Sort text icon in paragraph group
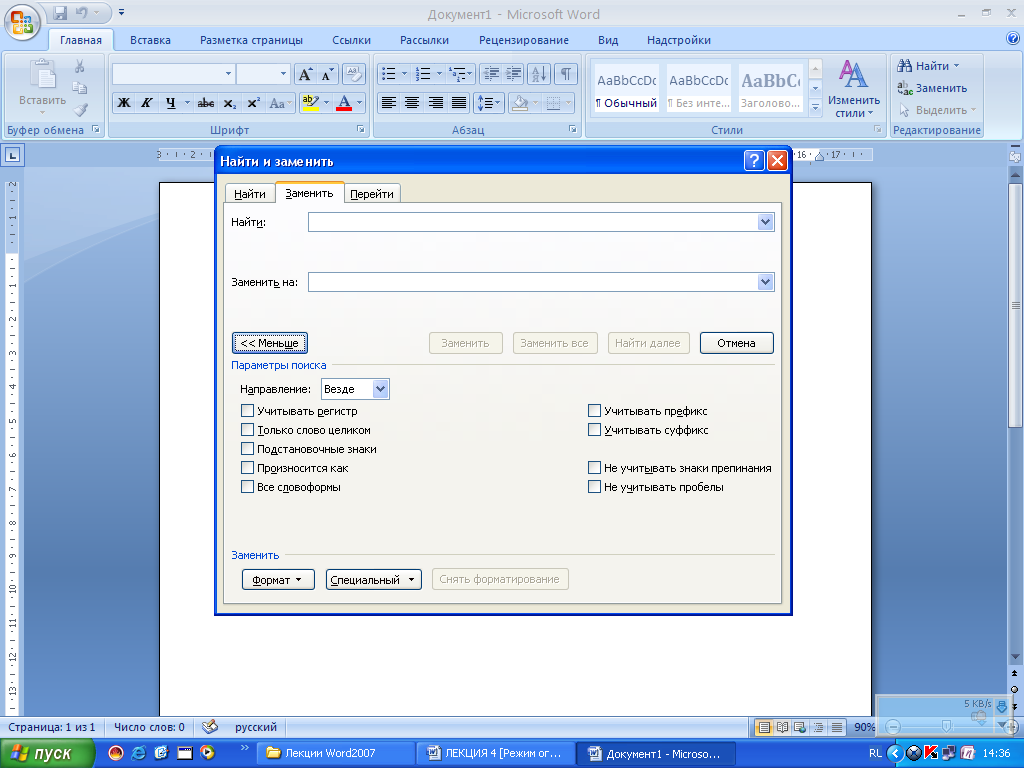 [x=539, y=74]
